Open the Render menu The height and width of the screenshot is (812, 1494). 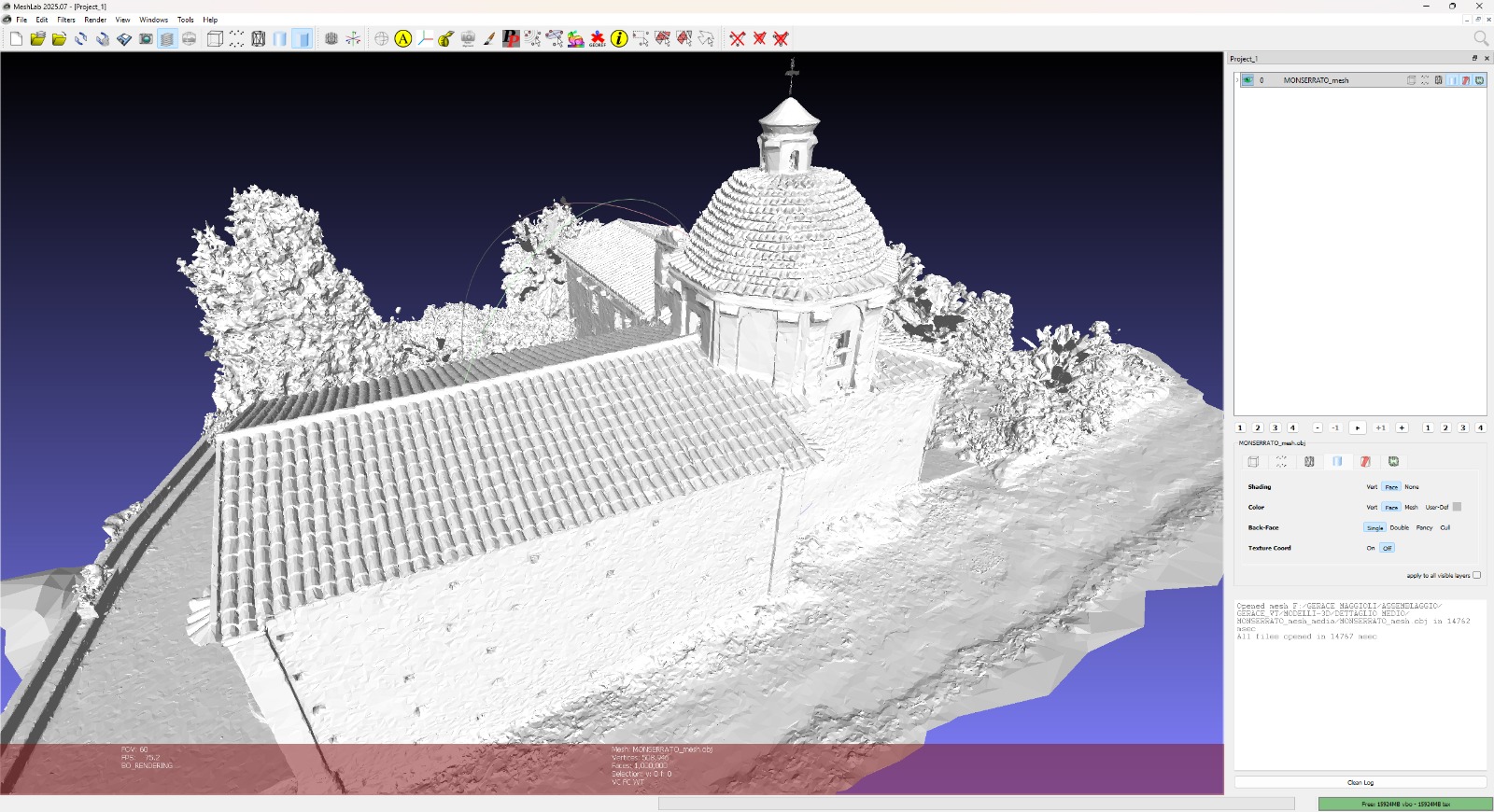pos(95,20)
